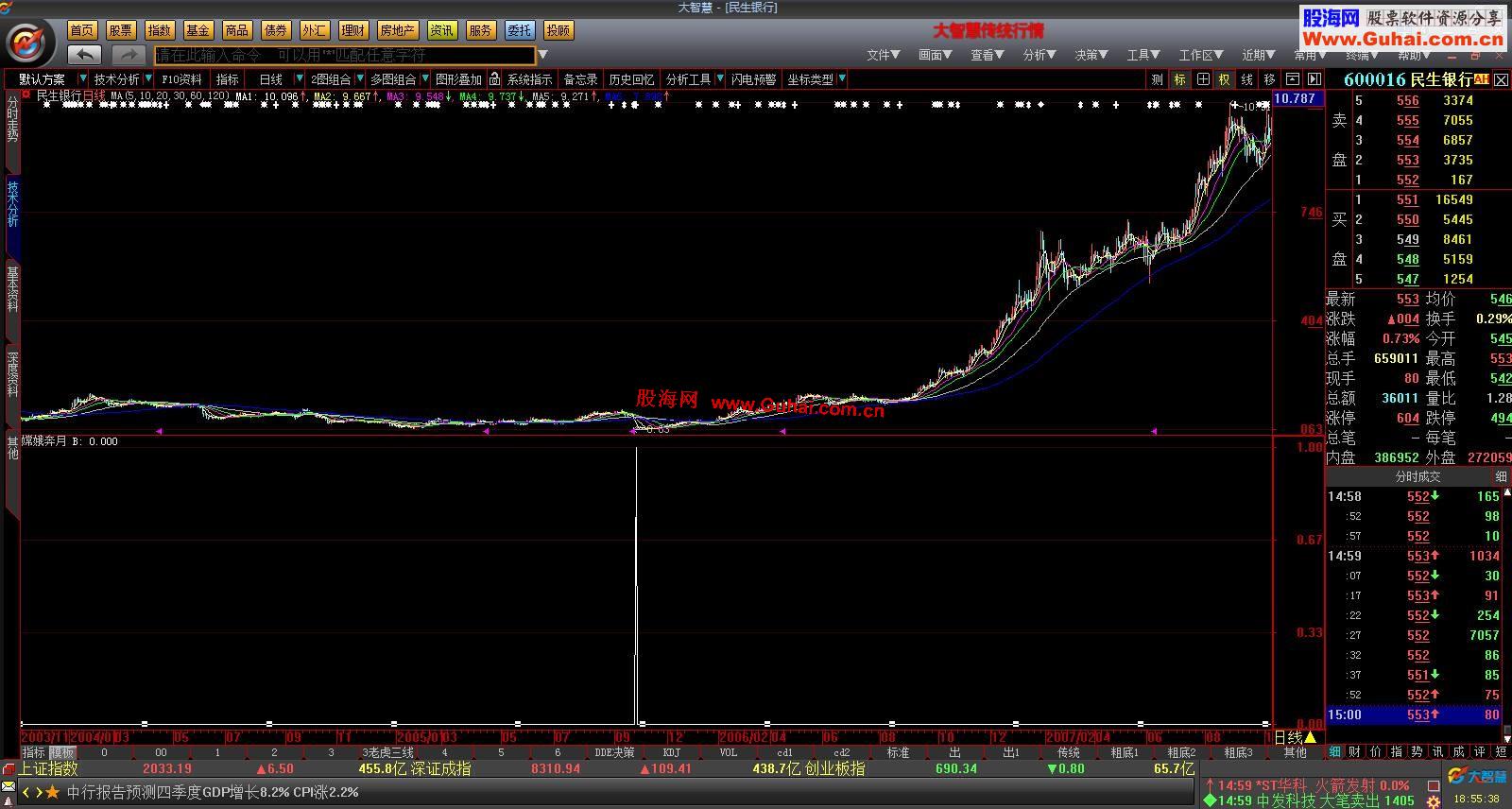
Task: Click the 系统指示 toolbar item
Action: click(x=529, y=79)
